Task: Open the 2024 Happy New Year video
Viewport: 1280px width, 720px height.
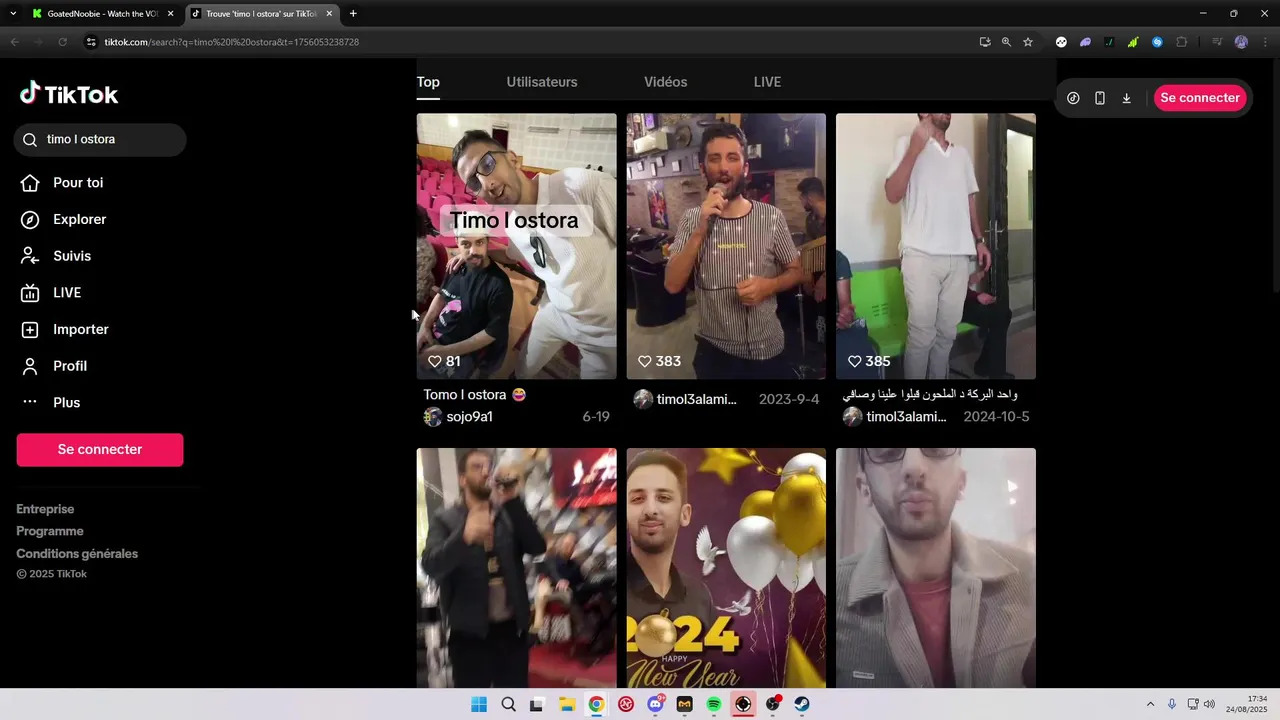Action: click(x=726, y=568)
